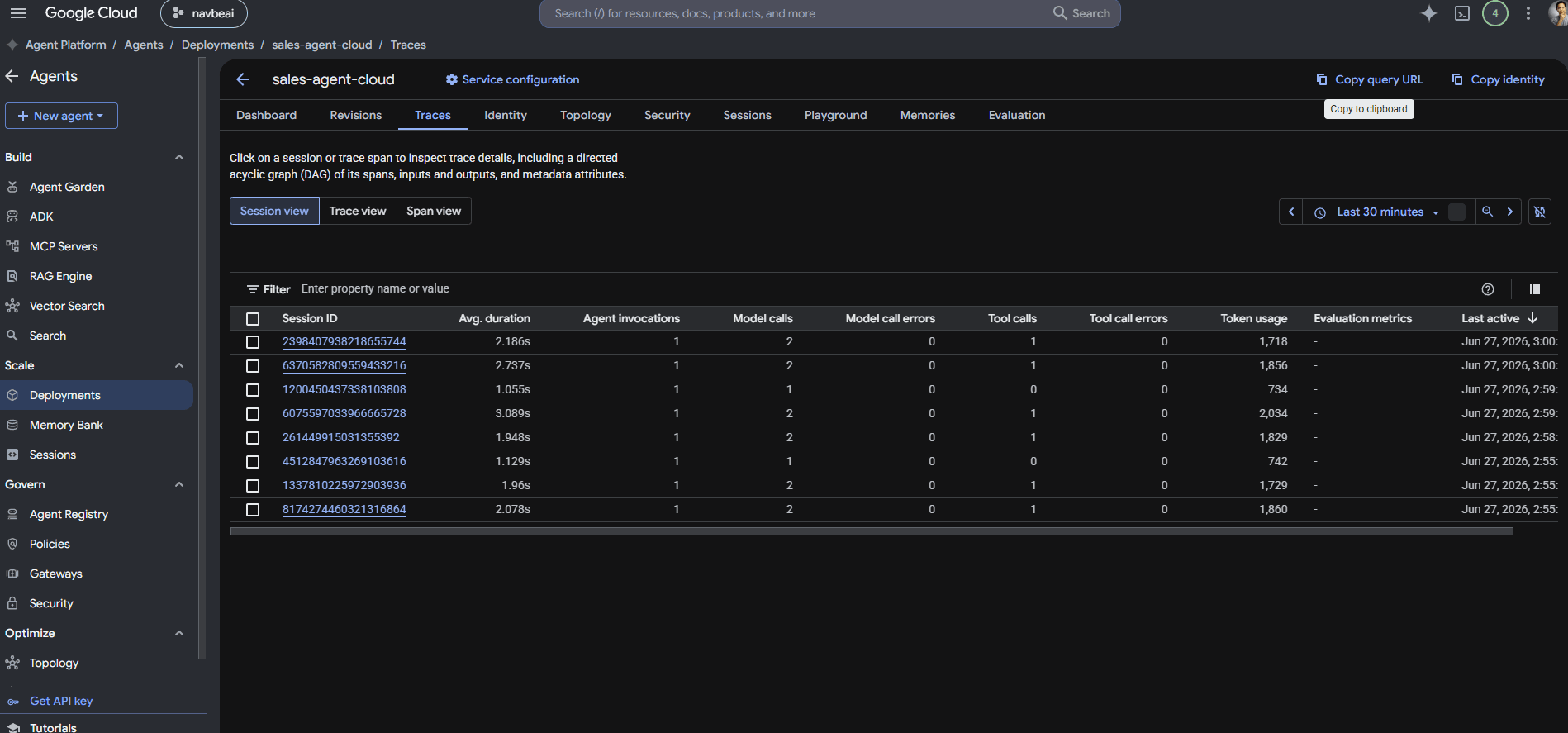The height and width of the screenshot is (733, 1568).
Task: Open Gateways in sidebar
Action: 55,574
